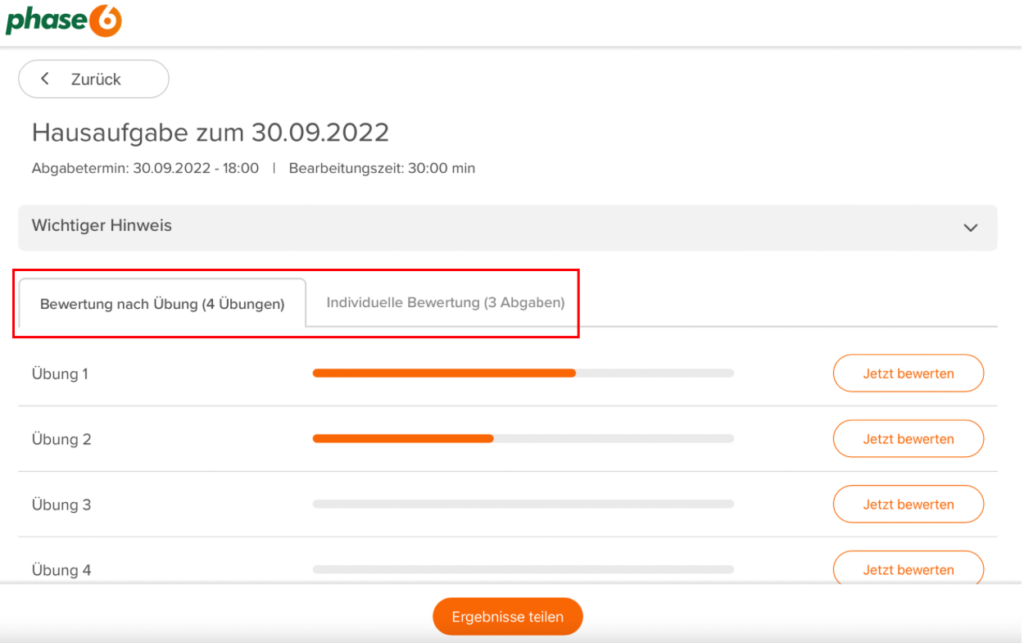Start grading Übung 4 via Jetzt bewerten
The width and height of the screenshot is (1024, 643).
(x=908, y=568)
